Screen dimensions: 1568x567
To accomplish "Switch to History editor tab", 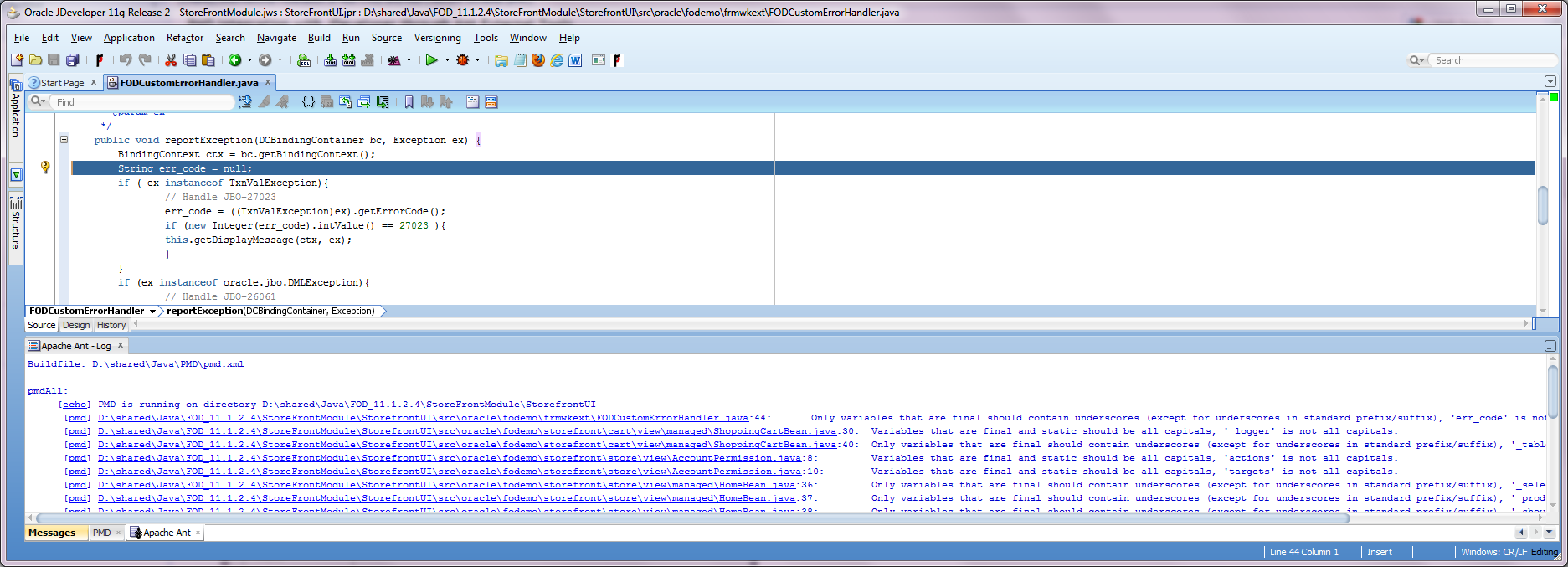I will (111, 325).
